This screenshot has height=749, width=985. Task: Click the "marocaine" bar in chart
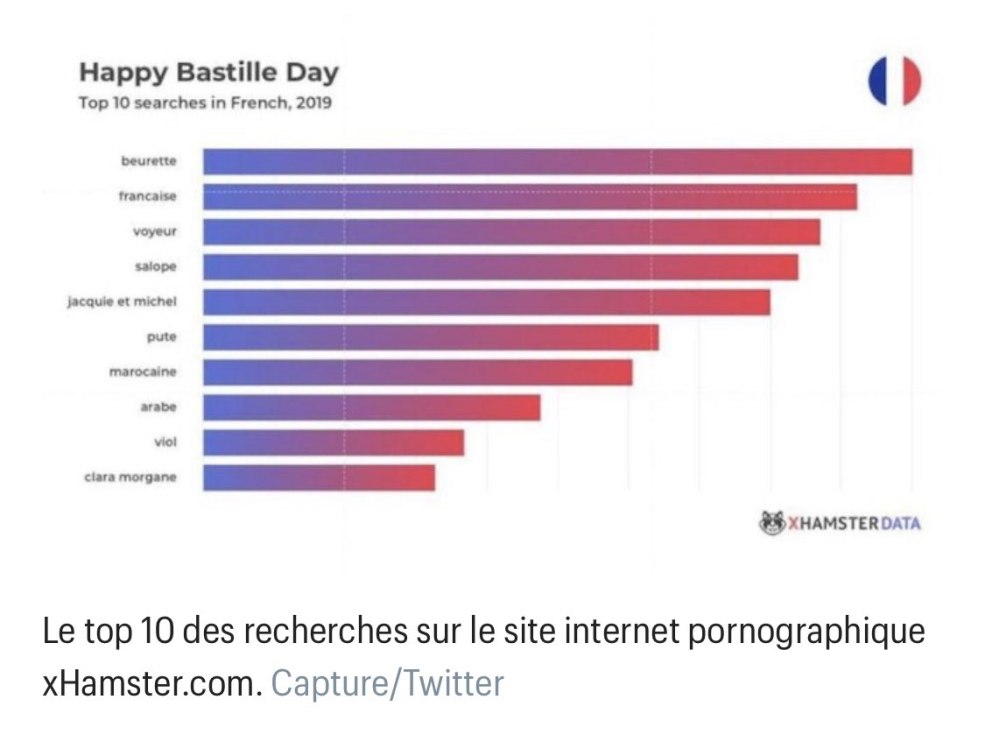(x=417, y=372)
